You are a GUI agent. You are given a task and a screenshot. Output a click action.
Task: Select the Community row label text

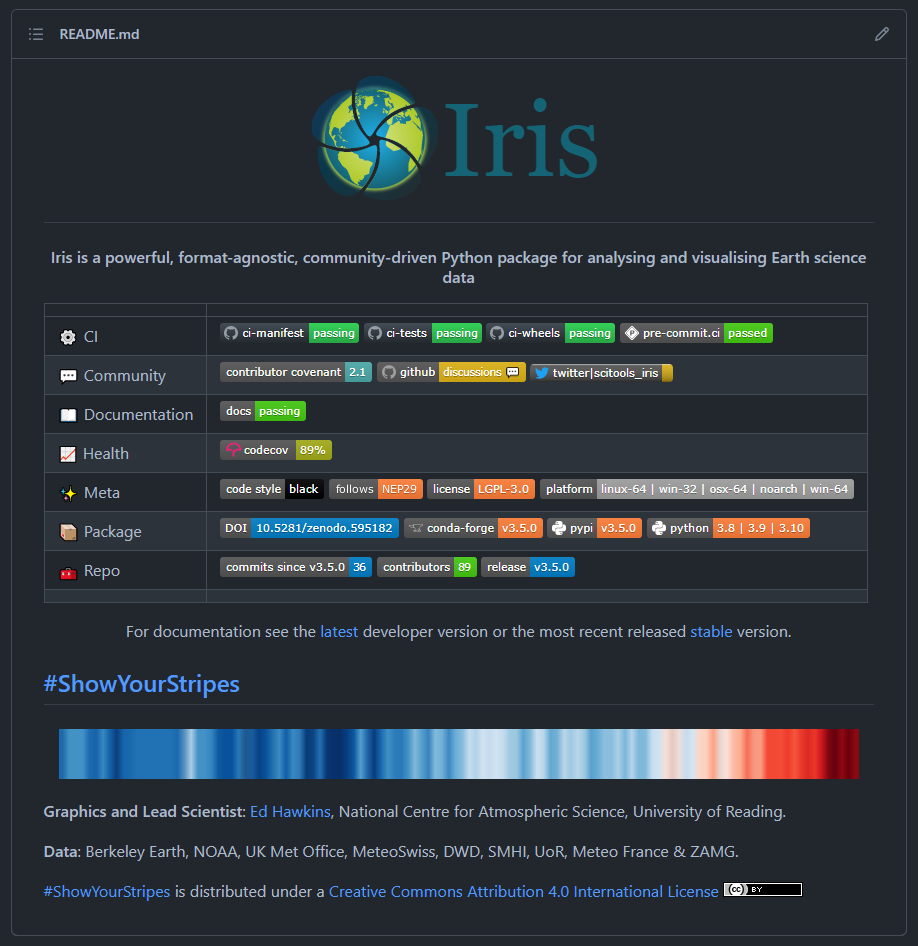pyautogui.click(x=125, y=376)
